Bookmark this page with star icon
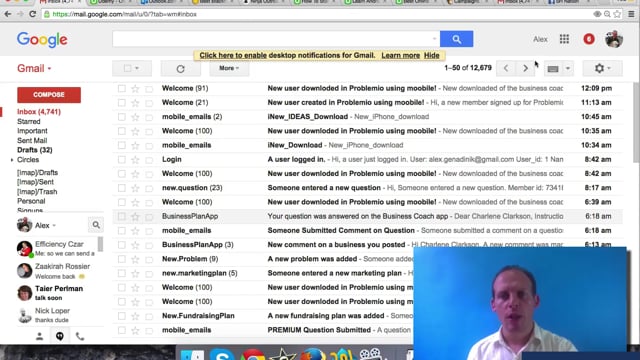 click(618, 14)
